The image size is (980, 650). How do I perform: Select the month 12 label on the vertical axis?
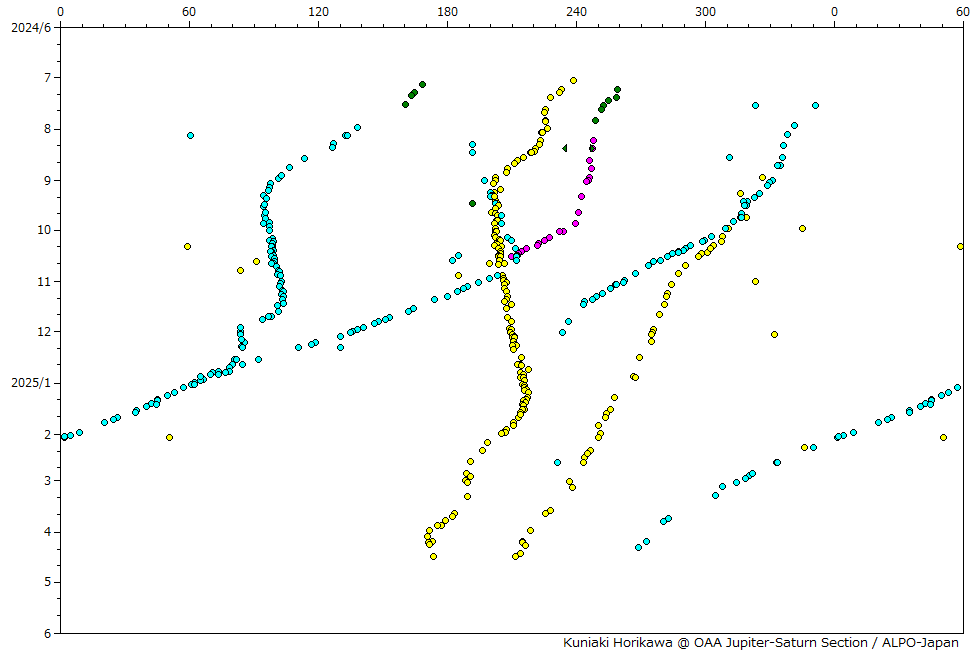[x=46, y=332]
